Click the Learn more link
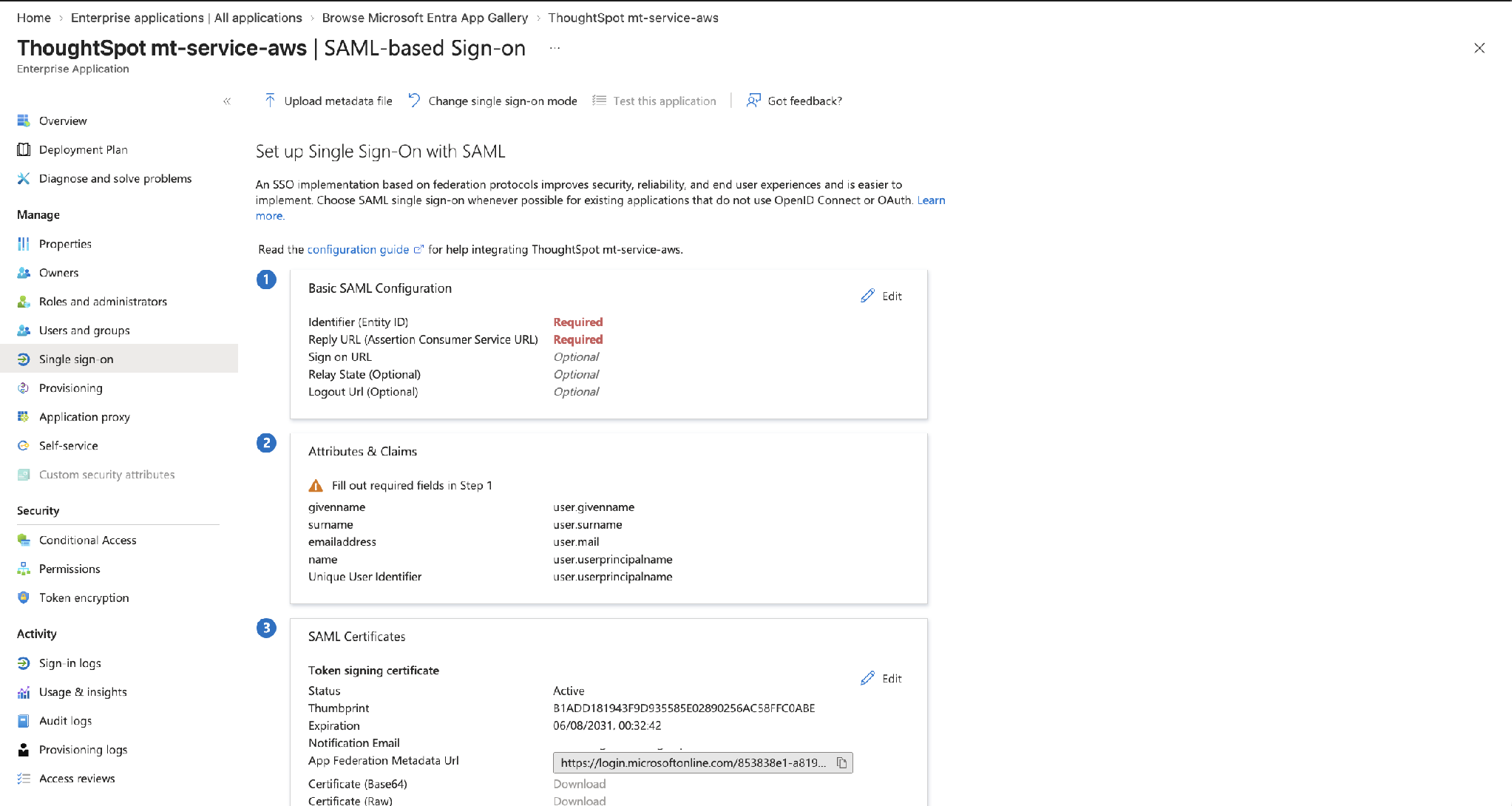The width and height of the screenshot is (1512, 806). click(x=931, y=200)
